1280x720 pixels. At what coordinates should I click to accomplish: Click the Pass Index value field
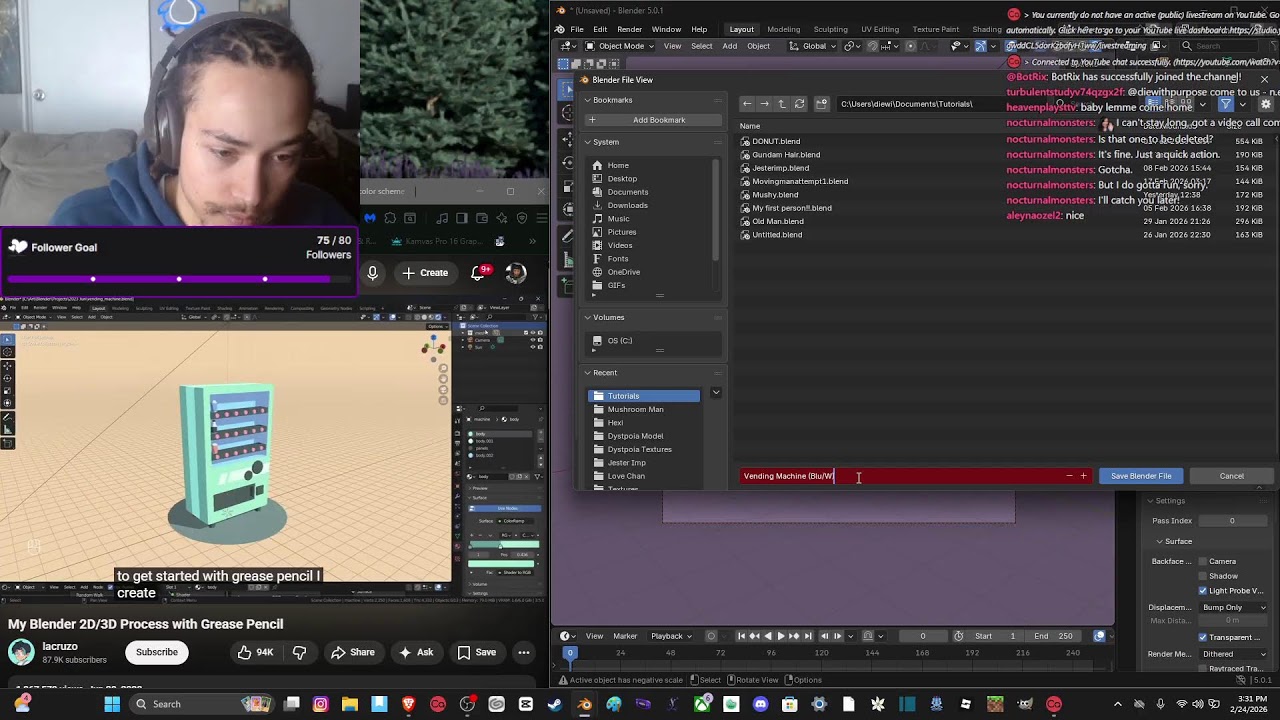pos(1235,521)
